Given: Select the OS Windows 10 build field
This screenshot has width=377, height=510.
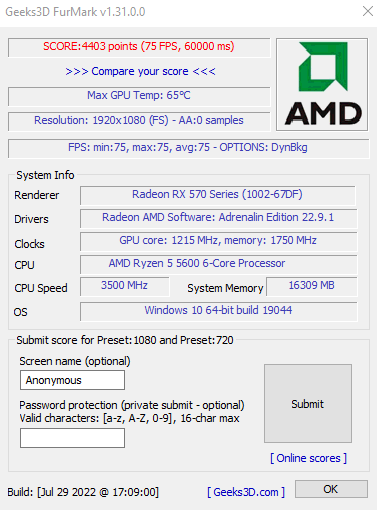Looking at the screenshot, I should pos(218,311).
